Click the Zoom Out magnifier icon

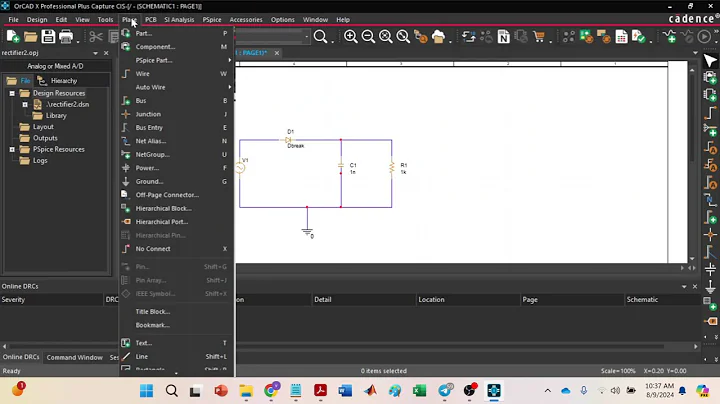point(368,37)
